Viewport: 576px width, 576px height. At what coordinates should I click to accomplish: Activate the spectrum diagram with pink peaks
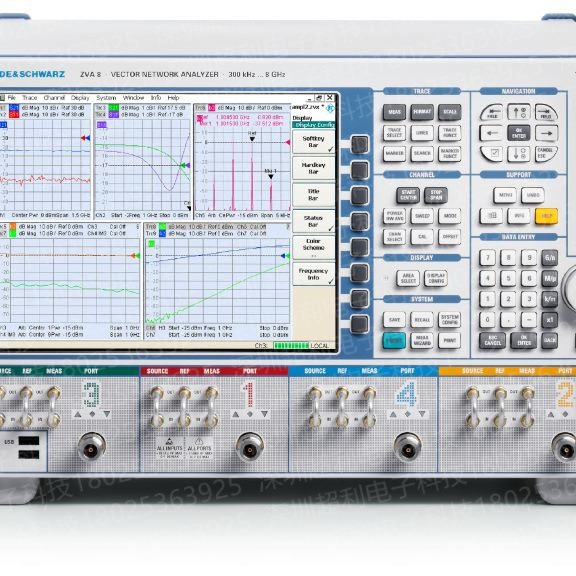(x=242, y=162)
